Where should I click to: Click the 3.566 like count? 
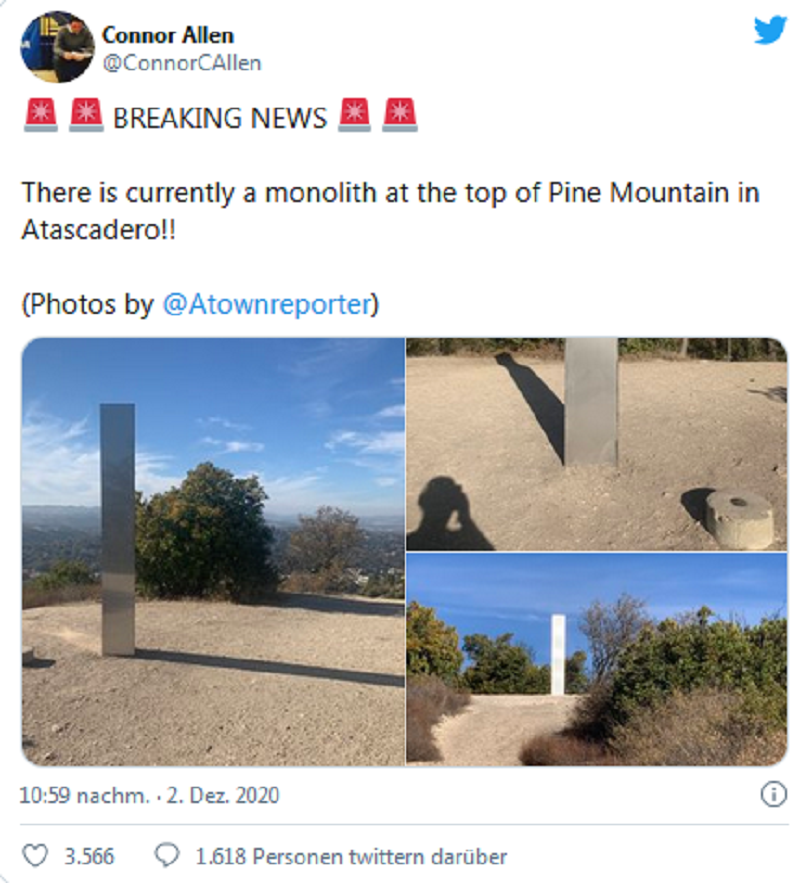[90, 857]
